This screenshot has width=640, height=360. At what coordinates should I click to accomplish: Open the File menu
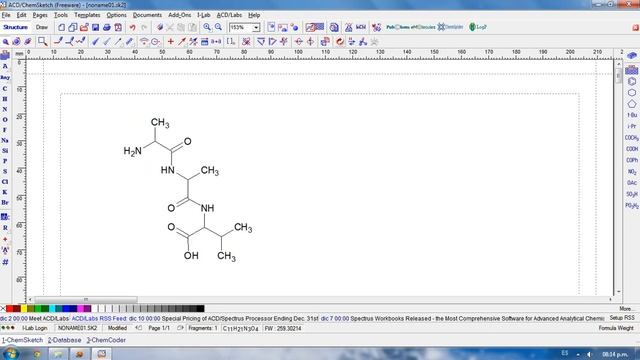6,15
